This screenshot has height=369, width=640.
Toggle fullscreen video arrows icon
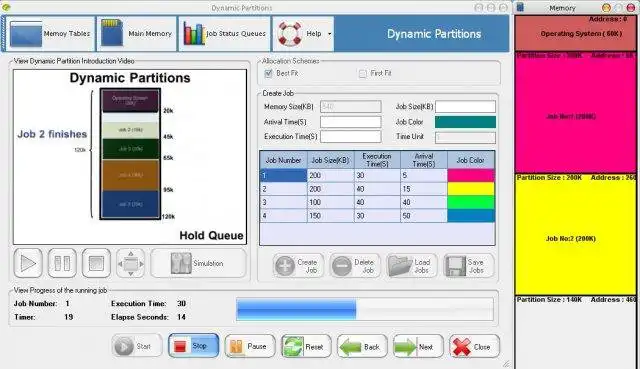(x=131, y=263)
